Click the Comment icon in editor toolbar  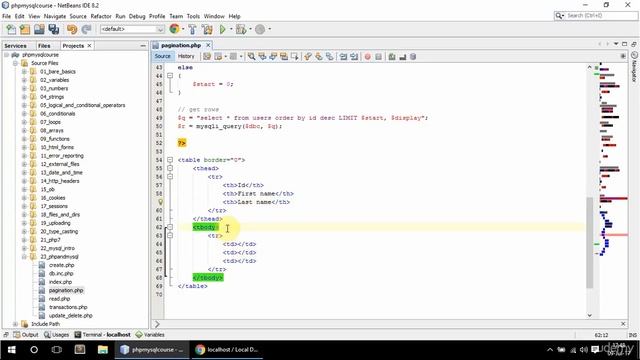point(392,57)
